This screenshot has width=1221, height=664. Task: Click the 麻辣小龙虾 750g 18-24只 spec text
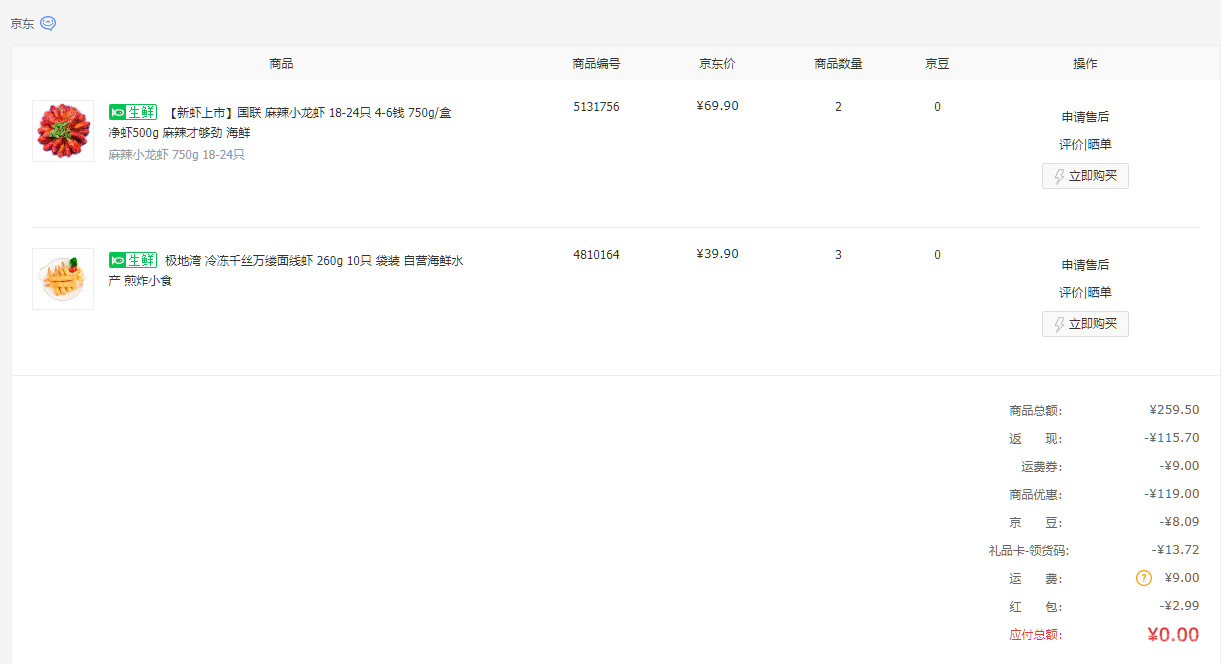[x=177, y=155]
